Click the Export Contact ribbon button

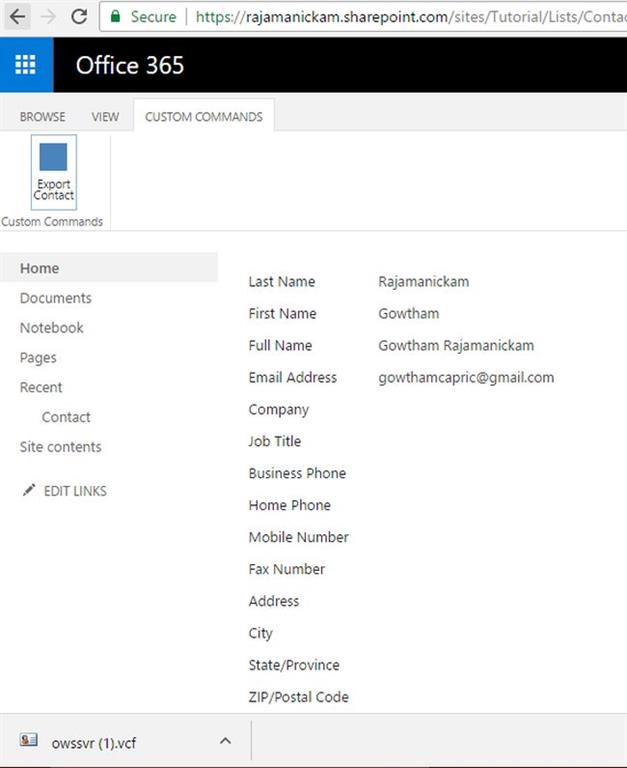[x=53, y=172]
